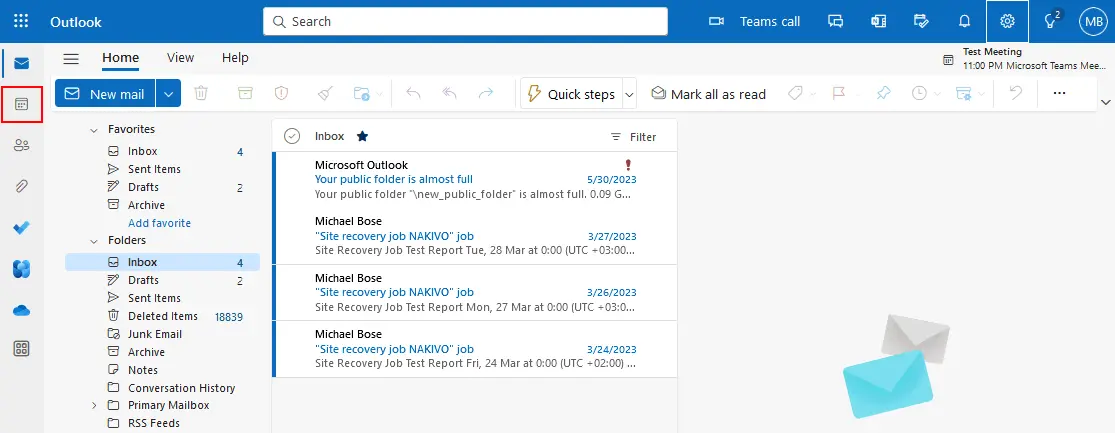Click the Forward arrow icon
Viewport: 1115px width, 433px height.
[486, 93]
